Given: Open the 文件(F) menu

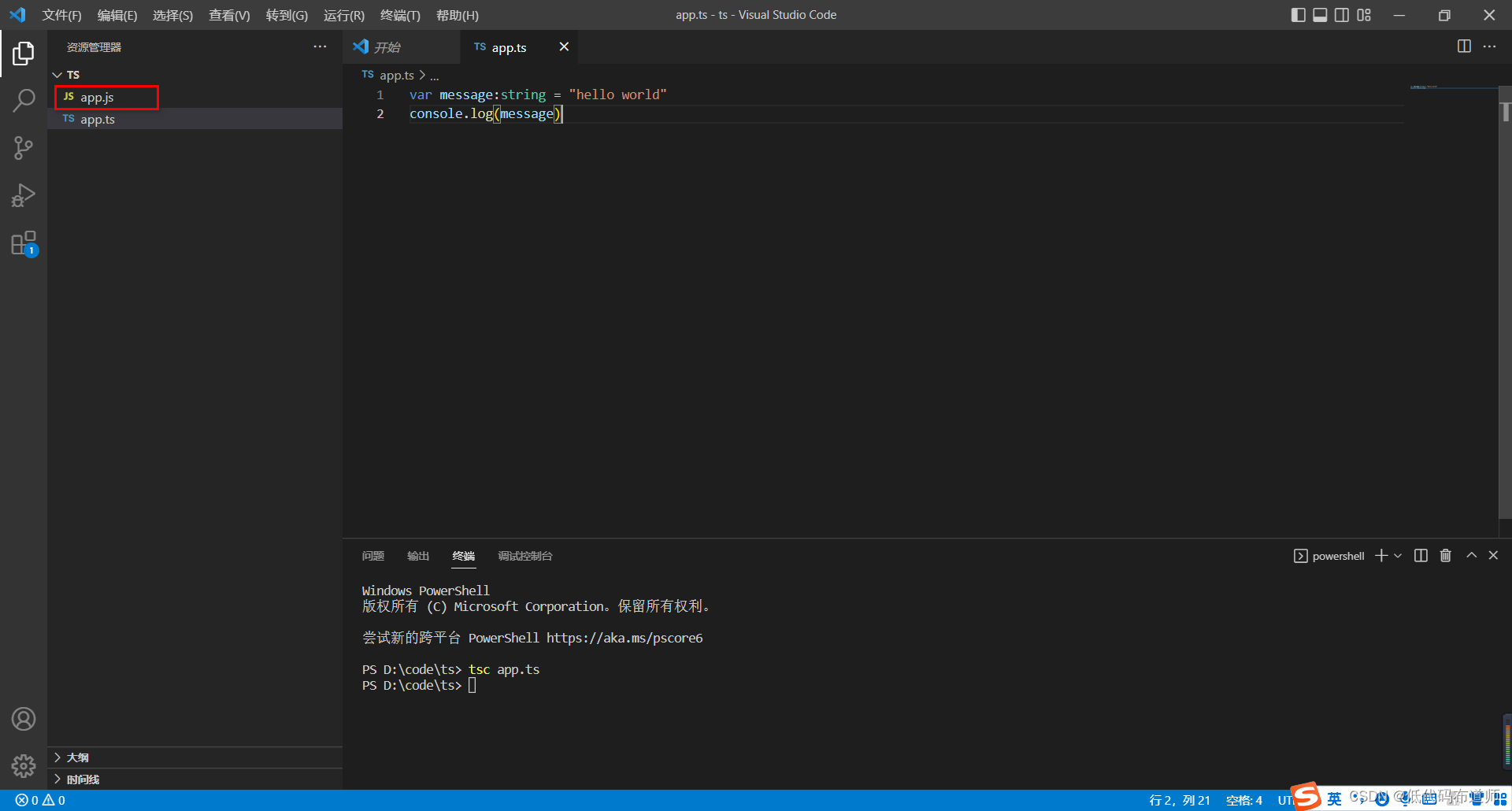Looking at the screenshot, I should [61, 15].
